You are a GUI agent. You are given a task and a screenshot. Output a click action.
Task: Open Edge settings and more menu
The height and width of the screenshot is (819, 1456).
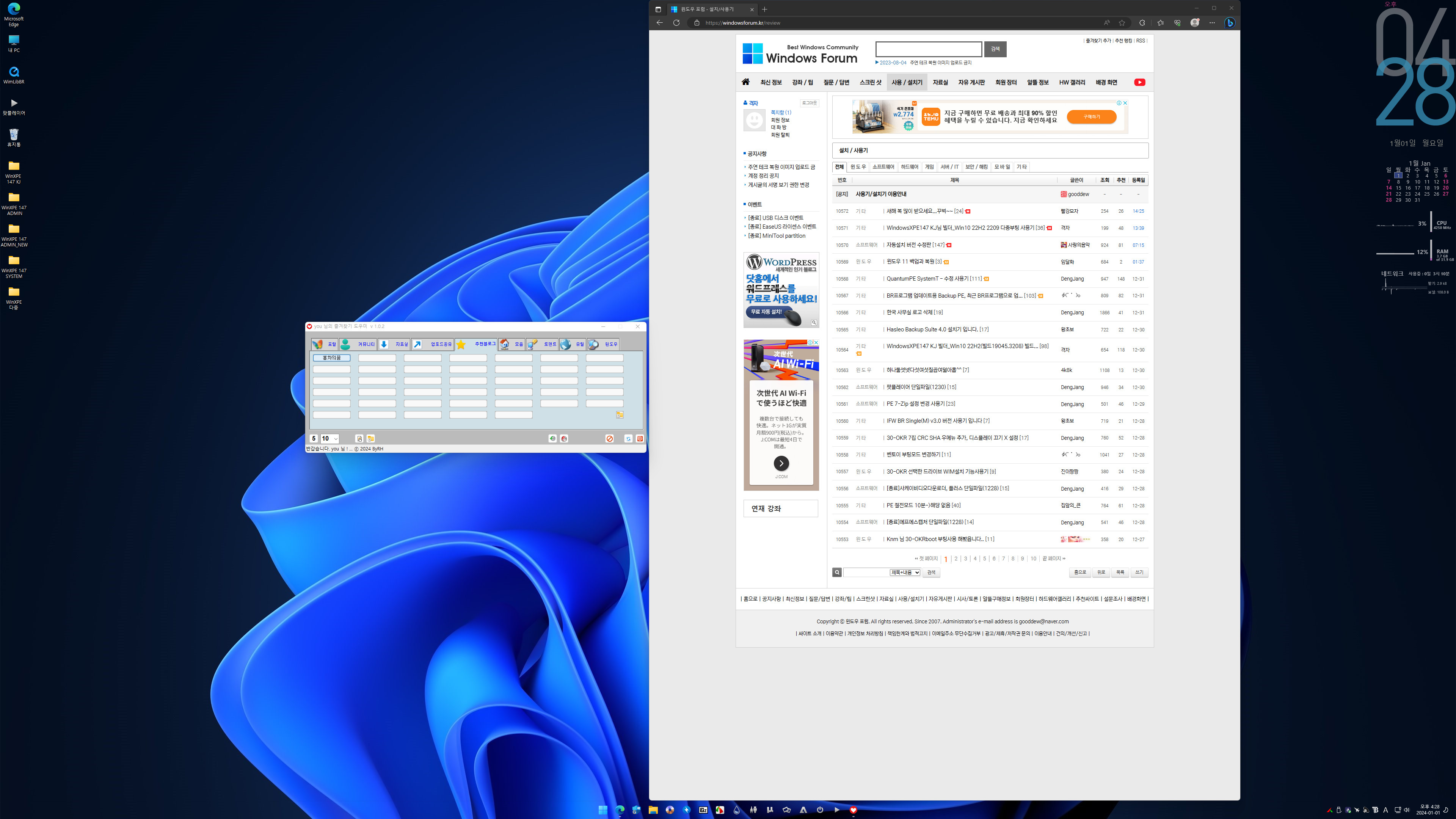[1213, 23]
